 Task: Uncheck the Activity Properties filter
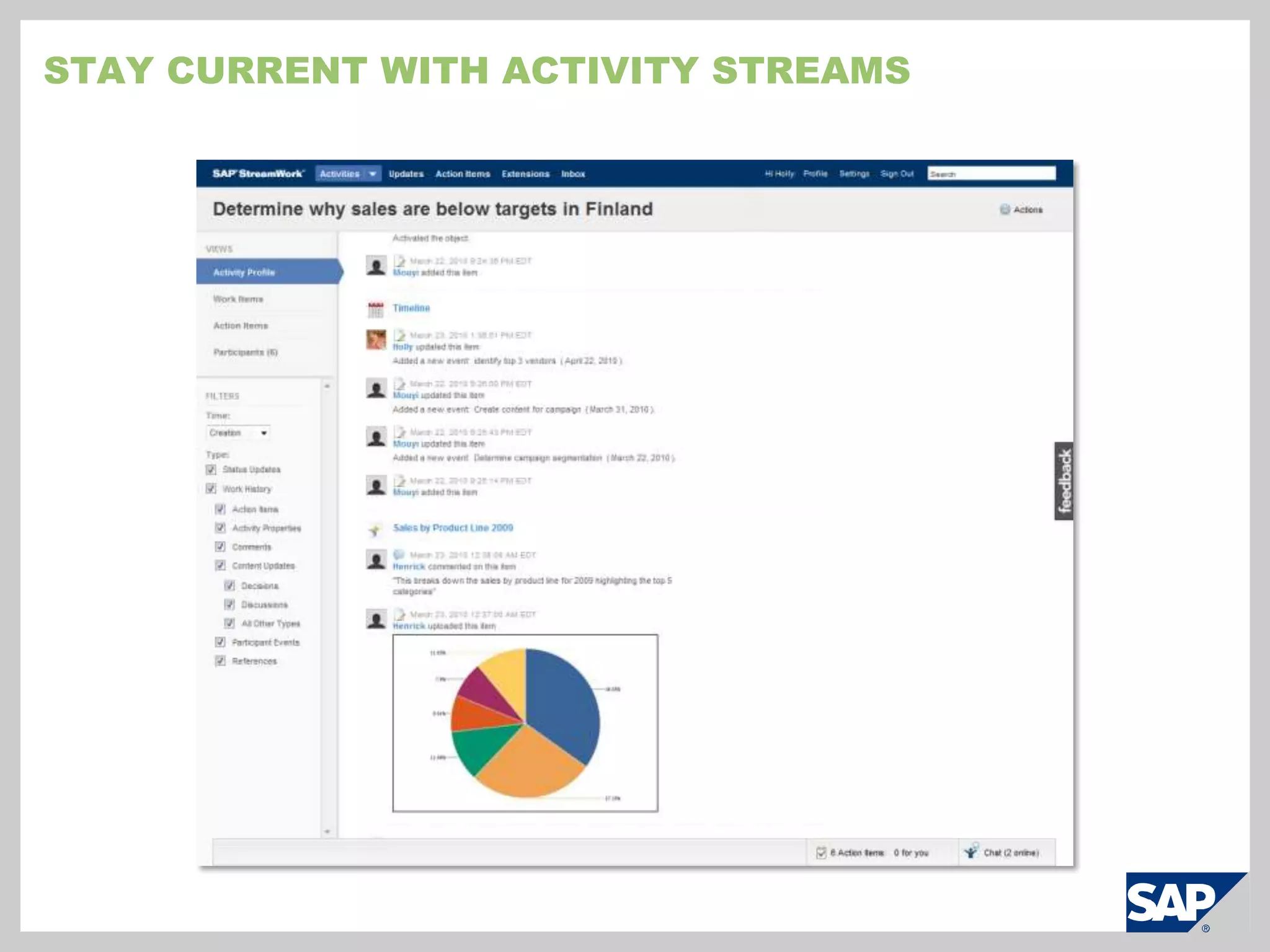point(220,528)
